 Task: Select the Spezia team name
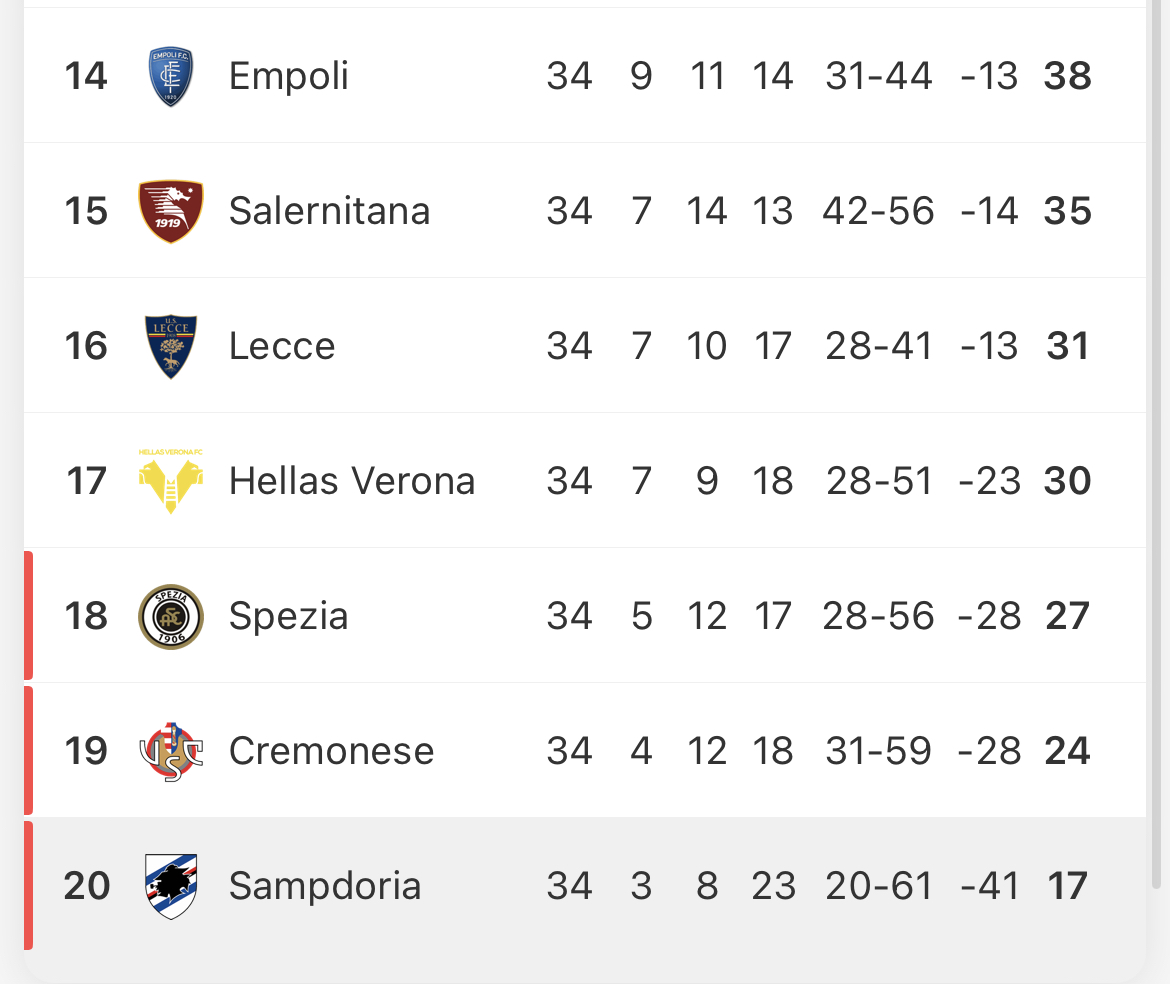pos(289,616)
